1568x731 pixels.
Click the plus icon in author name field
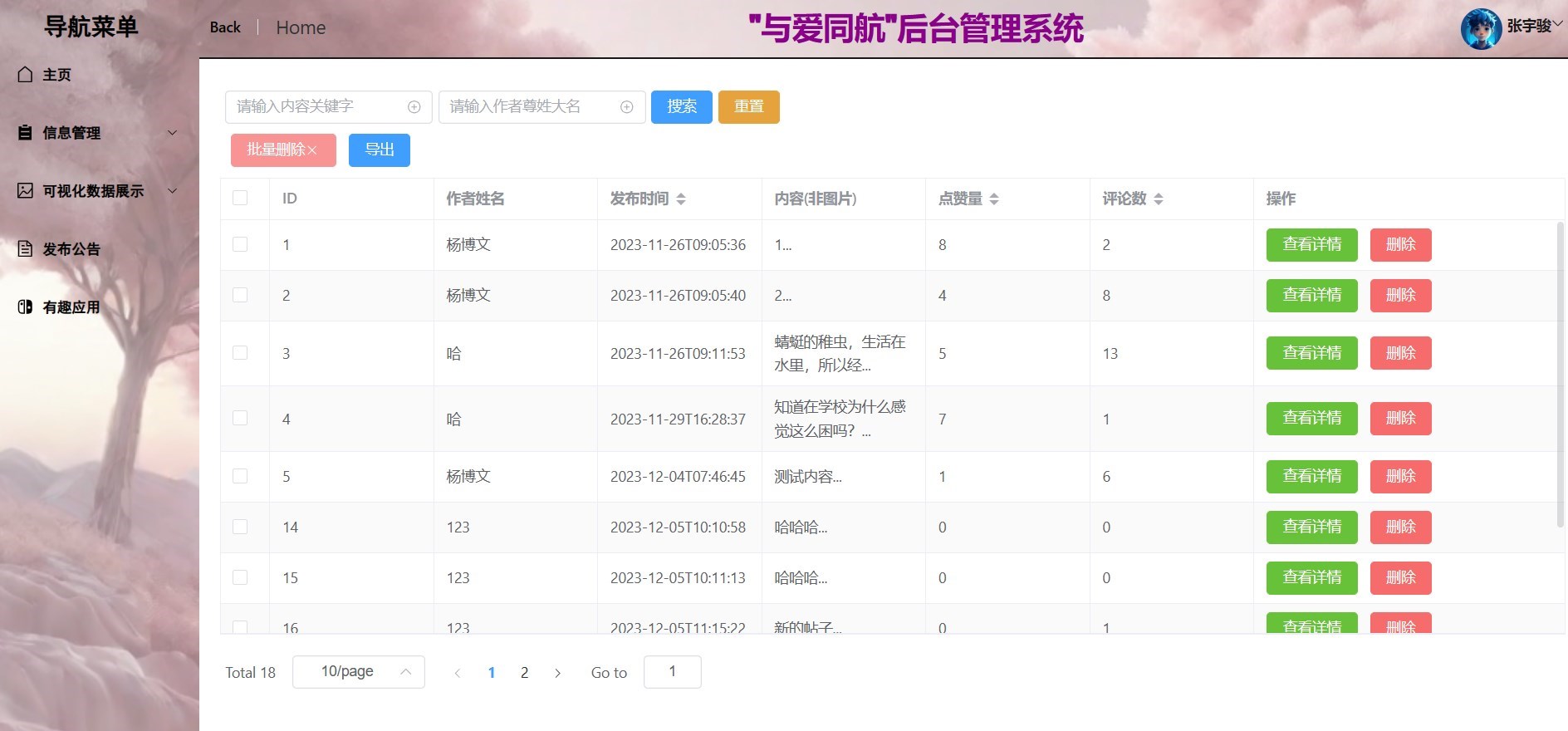[x=627, y=107]
